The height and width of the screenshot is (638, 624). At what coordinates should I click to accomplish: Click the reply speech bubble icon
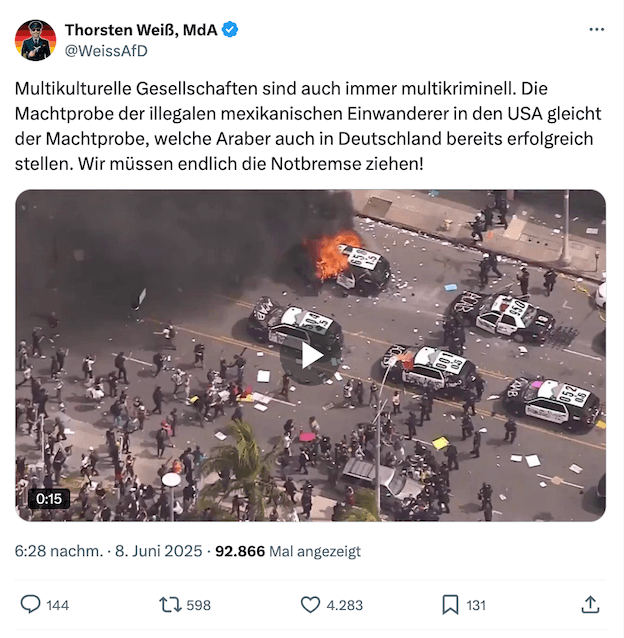[31, 605]
